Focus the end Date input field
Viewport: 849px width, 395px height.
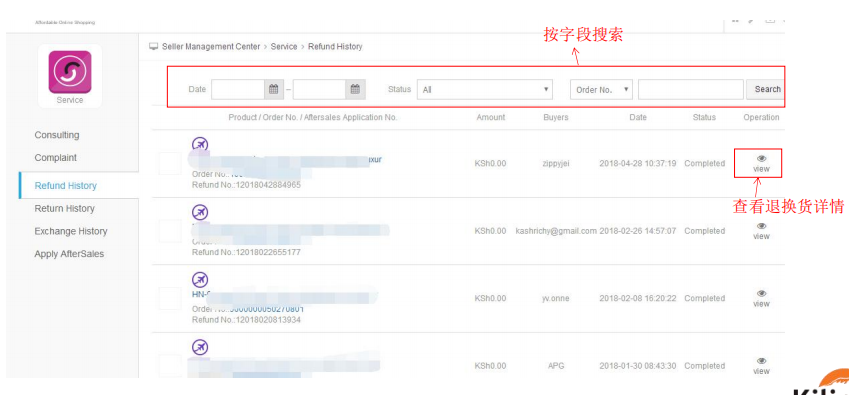[319, 89]
